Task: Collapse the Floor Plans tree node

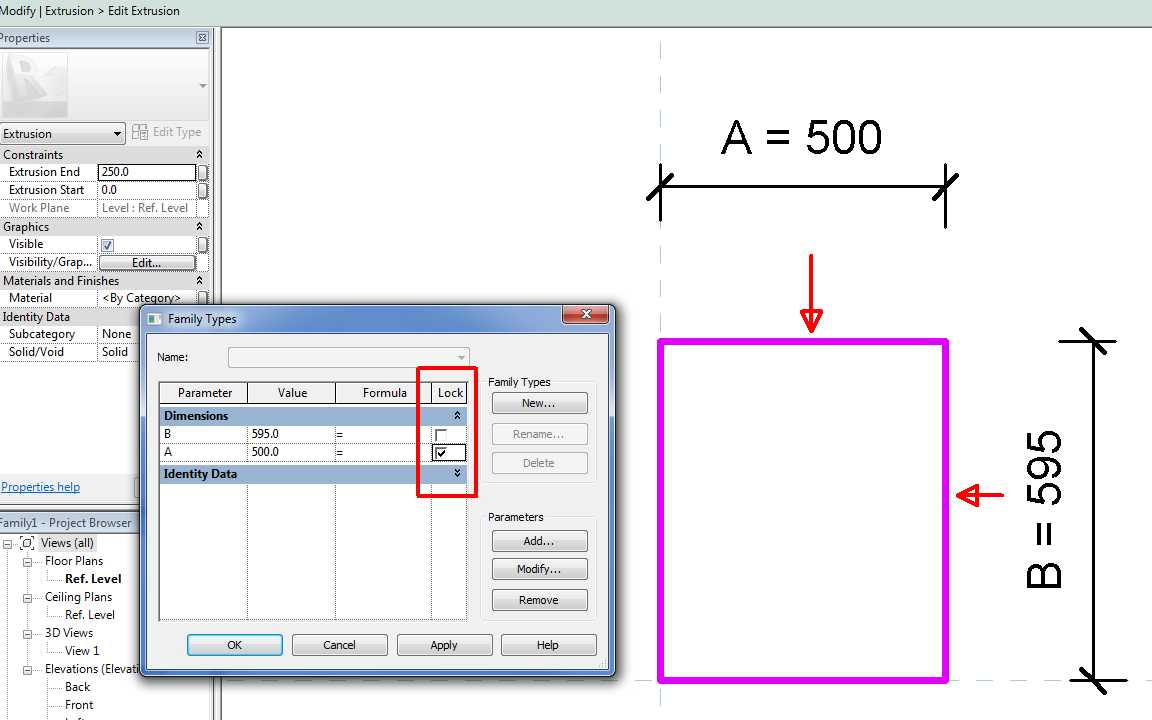Action: (28, 562)
